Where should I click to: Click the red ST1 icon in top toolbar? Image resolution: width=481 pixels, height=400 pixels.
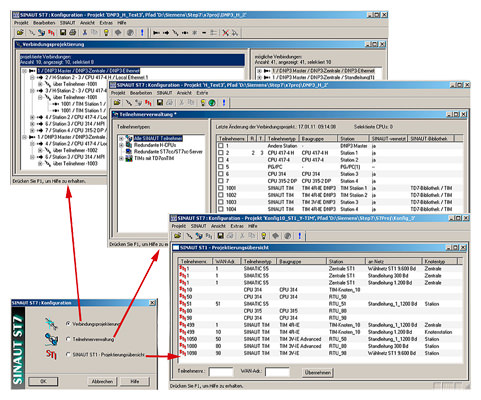pyautogui.click(x=51, y=33)
